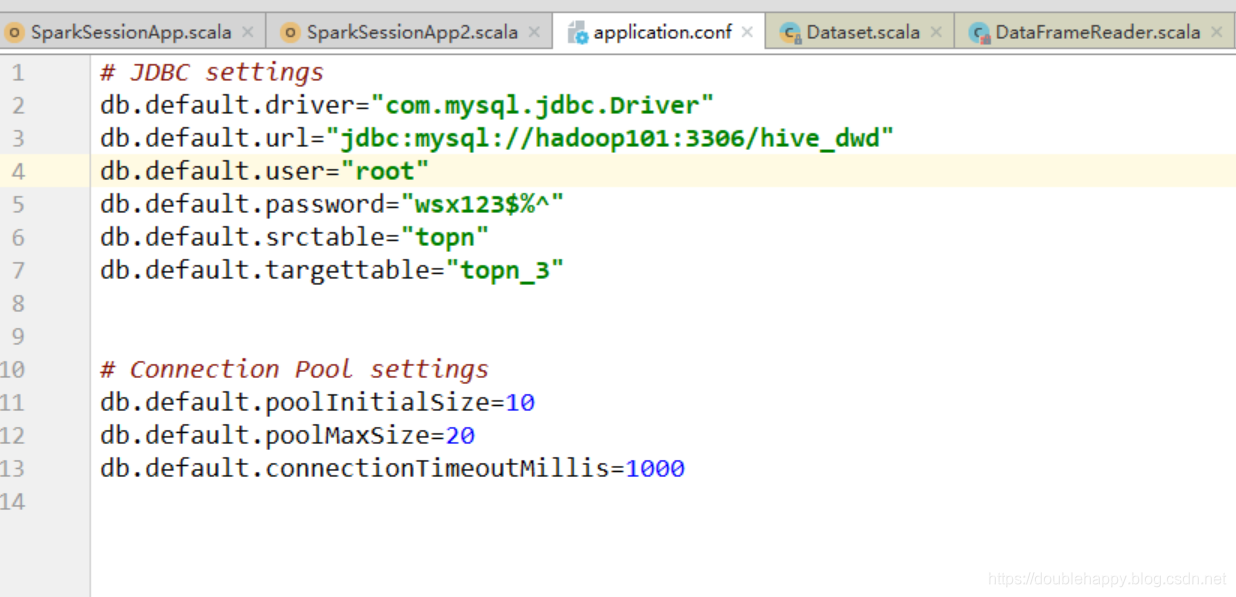The width and height of the screenshot is (1236, 597).
Task: Click the "topn" srctable value
Action: (445, 237)
